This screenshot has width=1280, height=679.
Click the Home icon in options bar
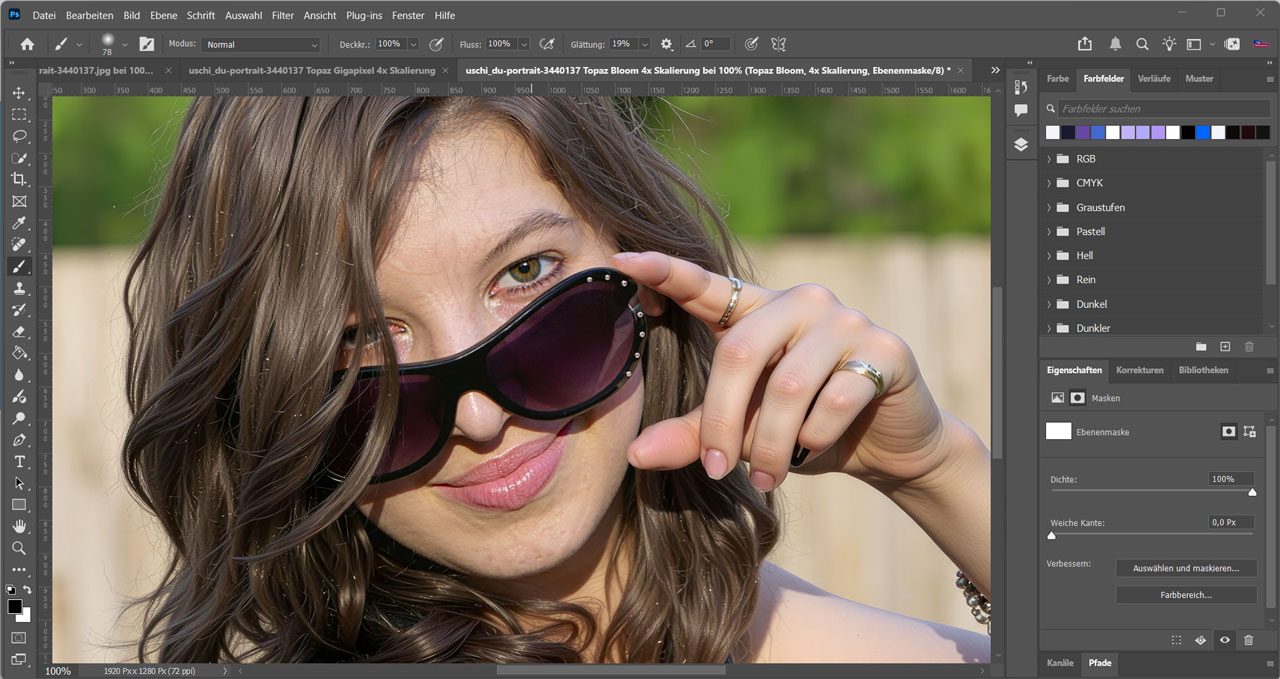tap(27, 44)
